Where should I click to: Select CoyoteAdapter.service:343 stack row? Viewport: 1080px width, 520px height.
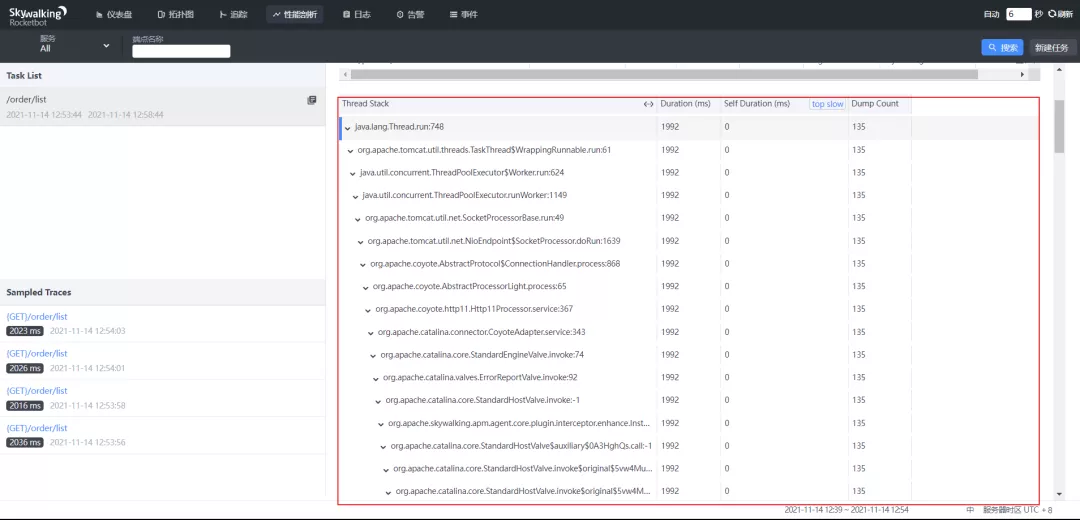(x=689, y=332)
